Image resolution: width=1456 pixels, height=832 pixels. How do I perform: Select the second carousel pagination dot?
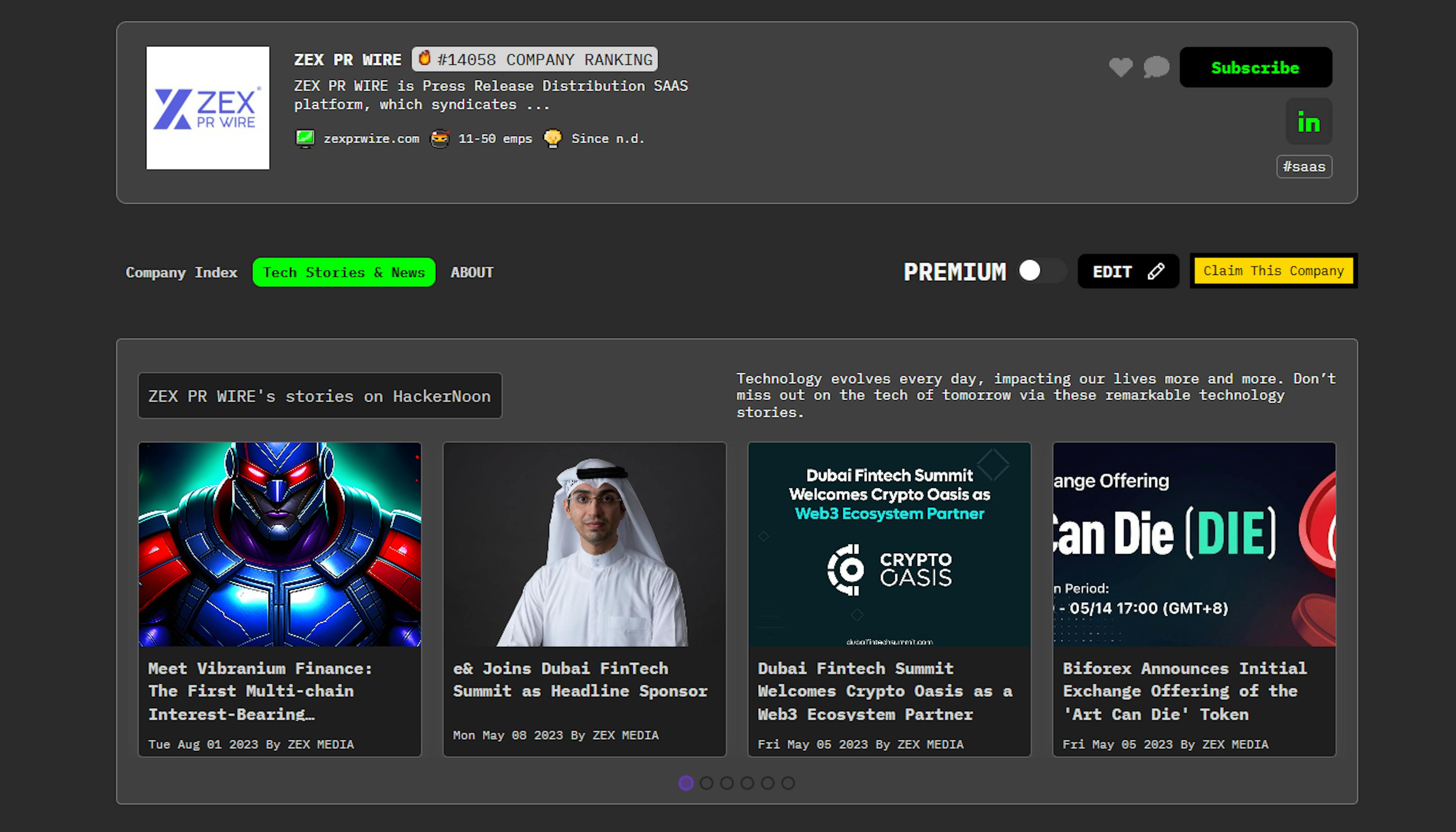707,783
